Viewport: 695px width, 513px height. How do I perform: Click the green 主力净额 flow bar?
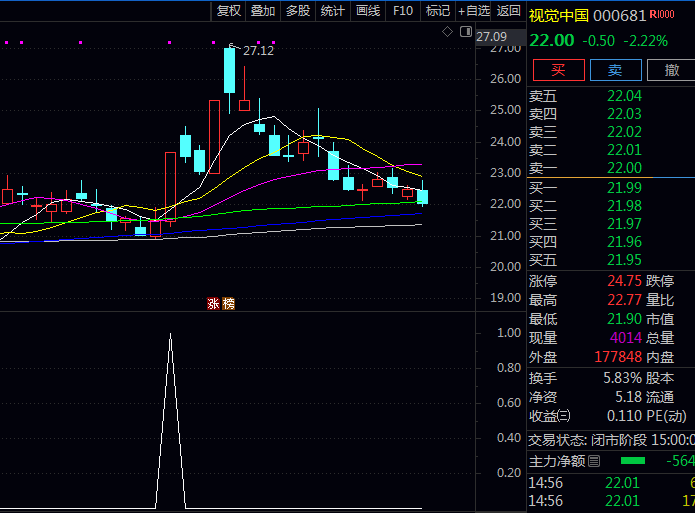[633, 461]
